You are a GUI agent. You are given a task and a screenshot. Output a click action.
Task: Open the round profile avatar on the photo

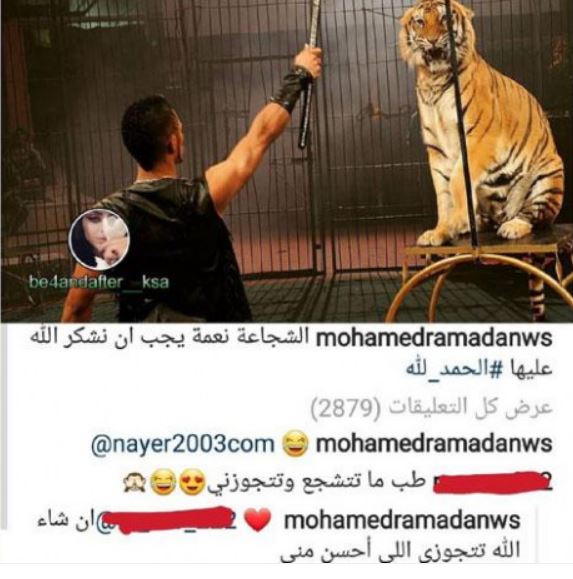pyautogui.click(x=99, y=240)
